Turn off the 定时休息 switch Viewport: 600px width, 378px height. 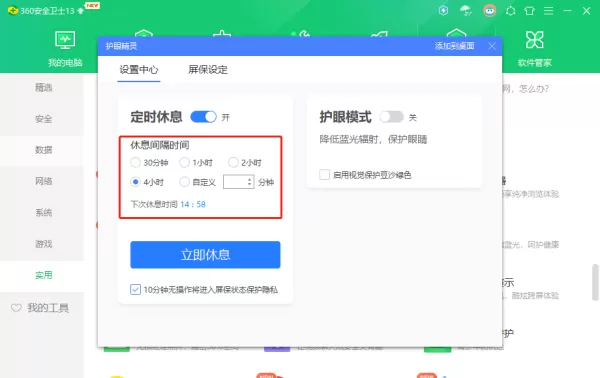(204, 117)
